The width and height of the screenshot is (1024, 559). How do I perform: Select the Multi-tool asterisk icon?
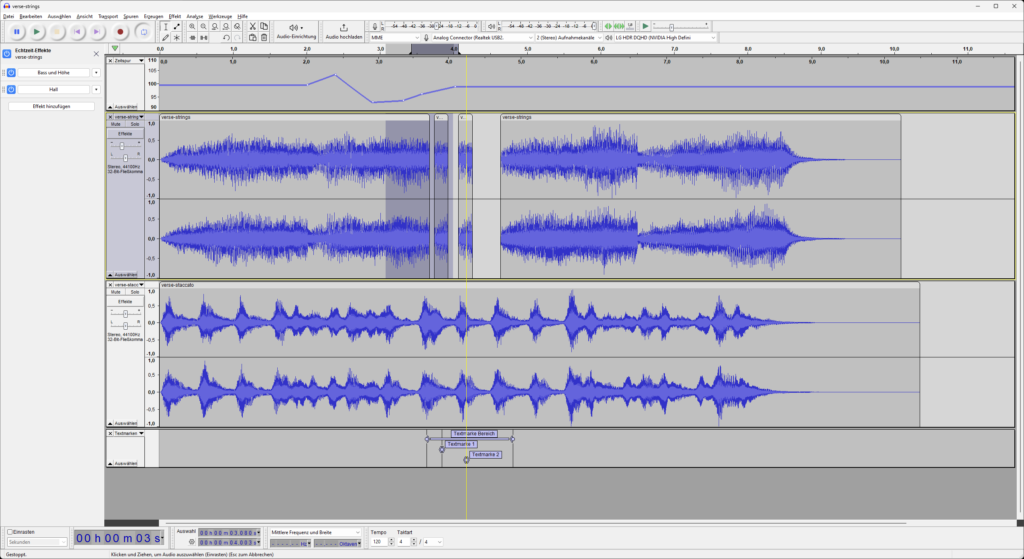[176, 38]
